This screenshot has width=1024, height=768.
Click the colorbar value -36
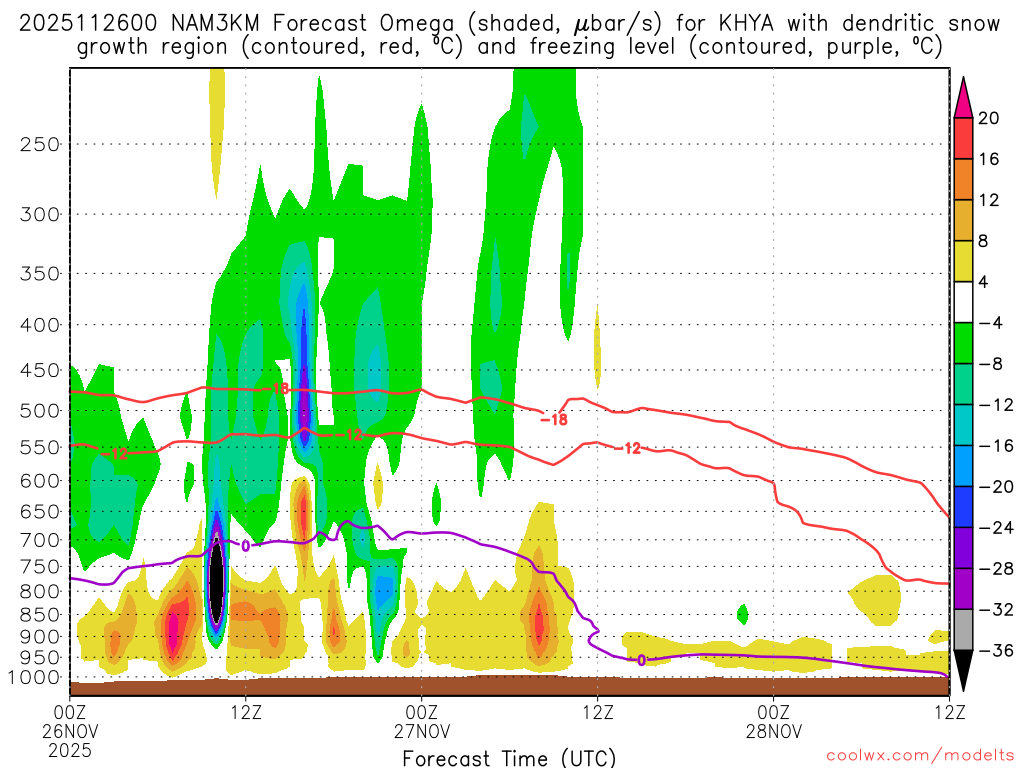[996, 650]
